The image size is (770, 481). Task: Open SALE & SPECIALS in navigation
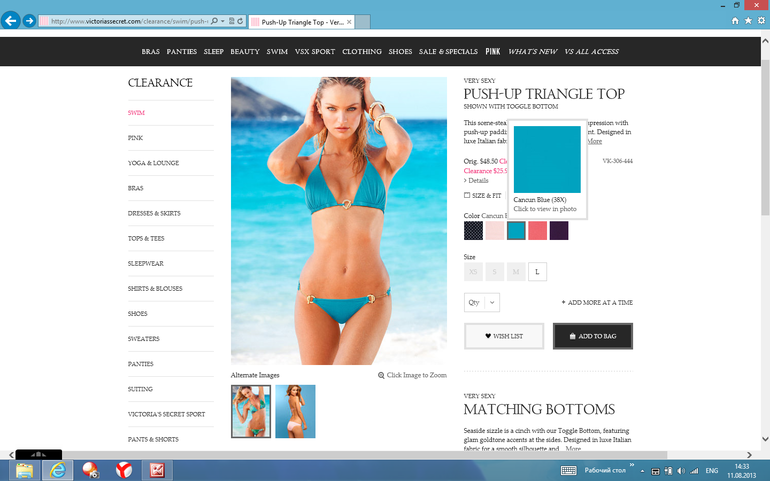(x=448, y=52)
